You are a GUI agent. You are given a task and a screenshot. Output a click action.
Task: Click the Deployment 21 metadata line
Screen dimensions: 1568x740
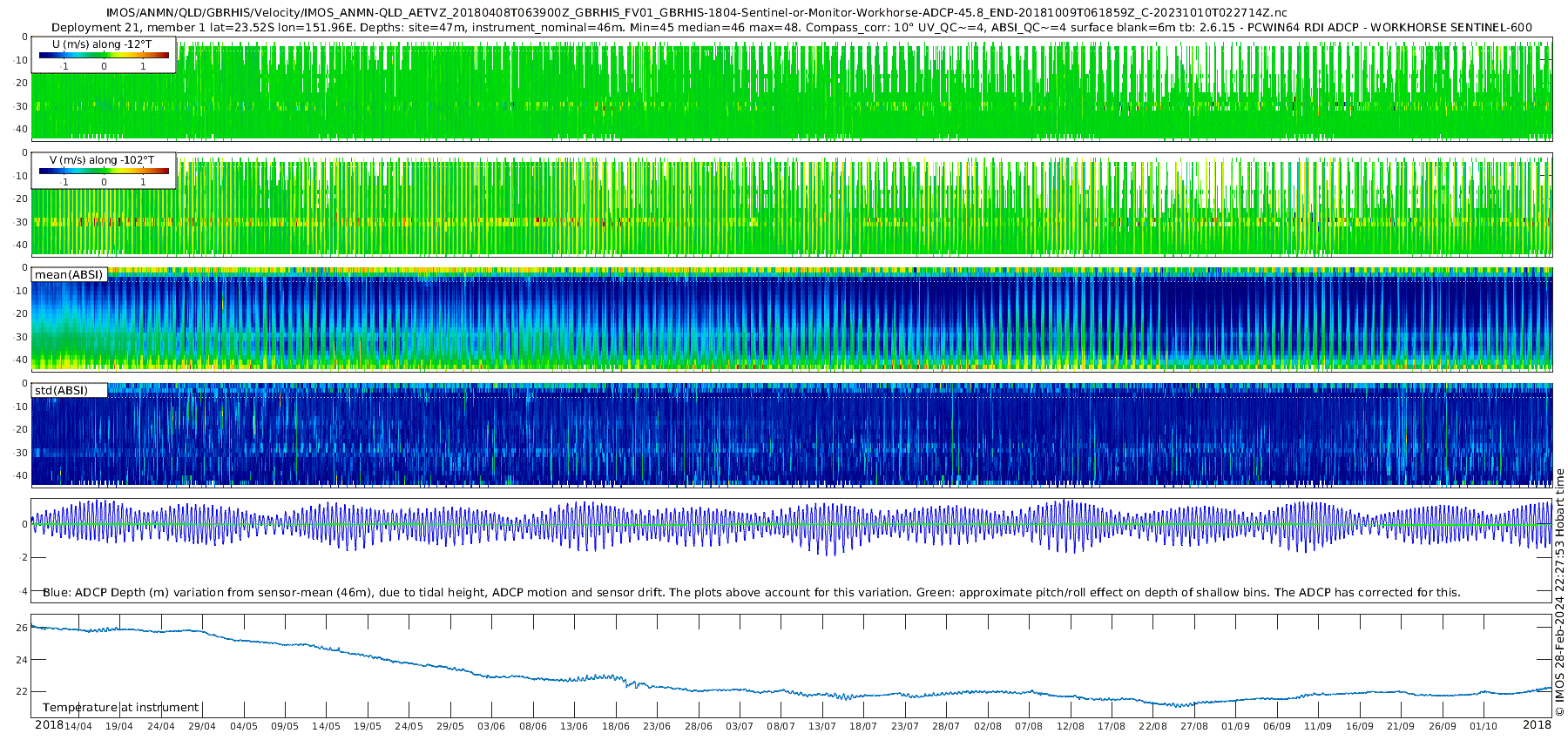791,27
